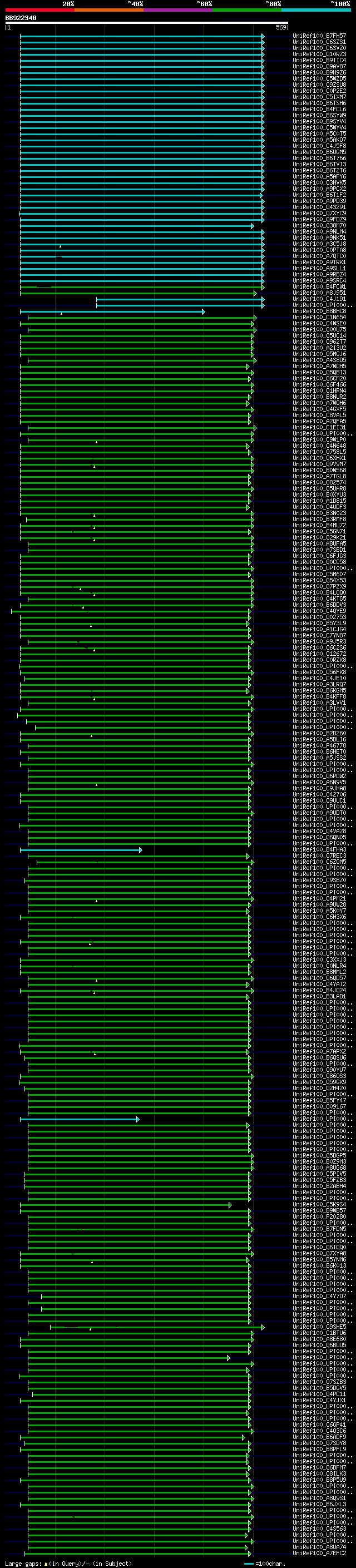
Task: Open the UniRef100_Q10RZ3 hit
Action: coord(319,54)
